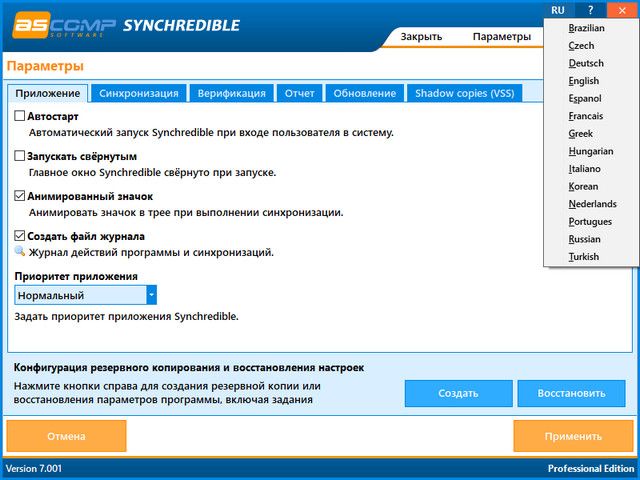The image size is (640, 480).
Task: Click the Восстановить button
Action: click(x=570, y=393)
